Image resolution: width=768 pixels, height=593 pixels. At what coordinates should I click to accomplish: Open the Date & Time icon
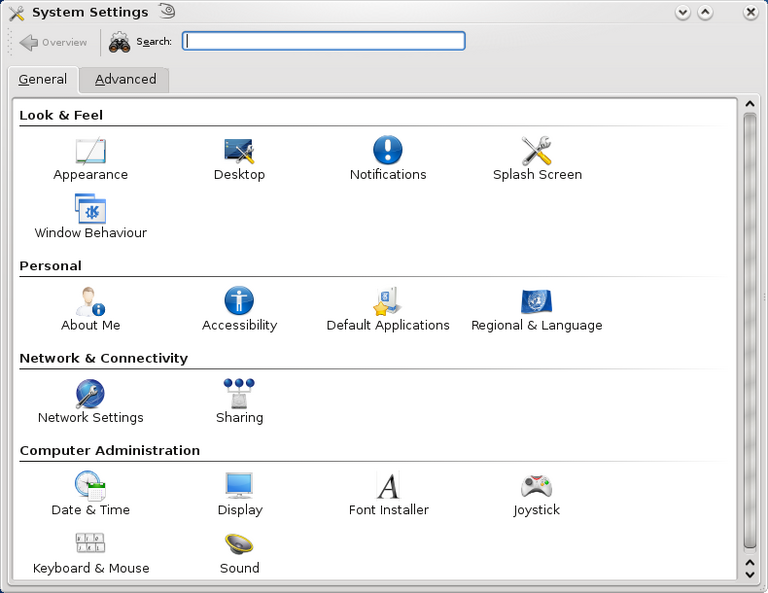tap(91, 486)
